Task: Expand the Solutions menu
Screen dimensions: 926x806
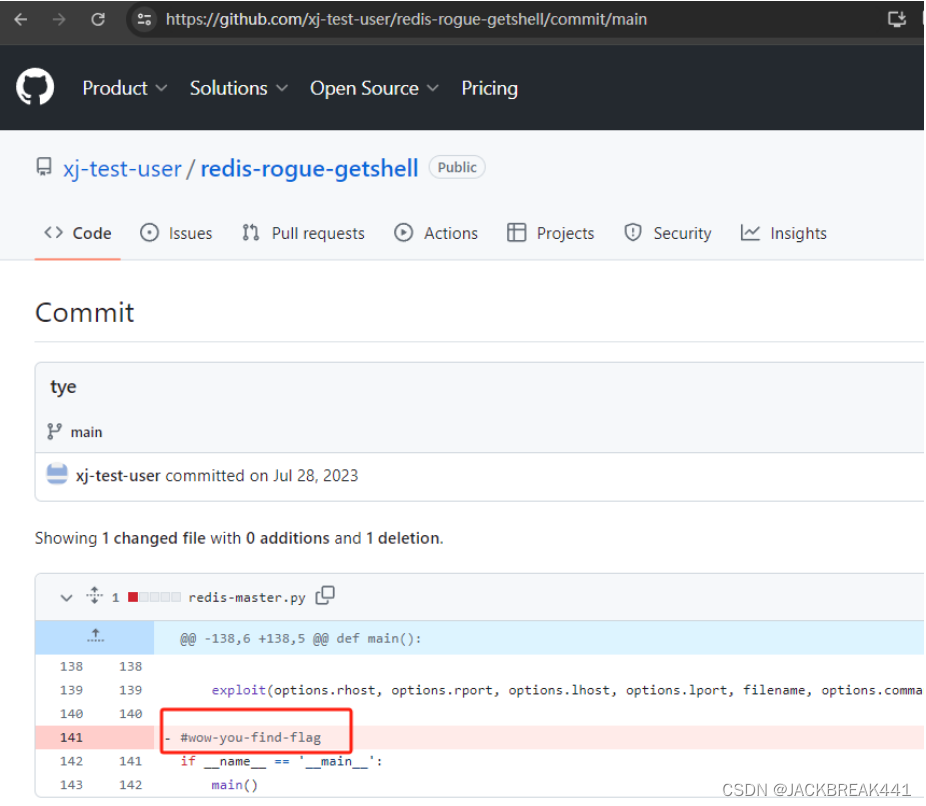Action: 239,88
